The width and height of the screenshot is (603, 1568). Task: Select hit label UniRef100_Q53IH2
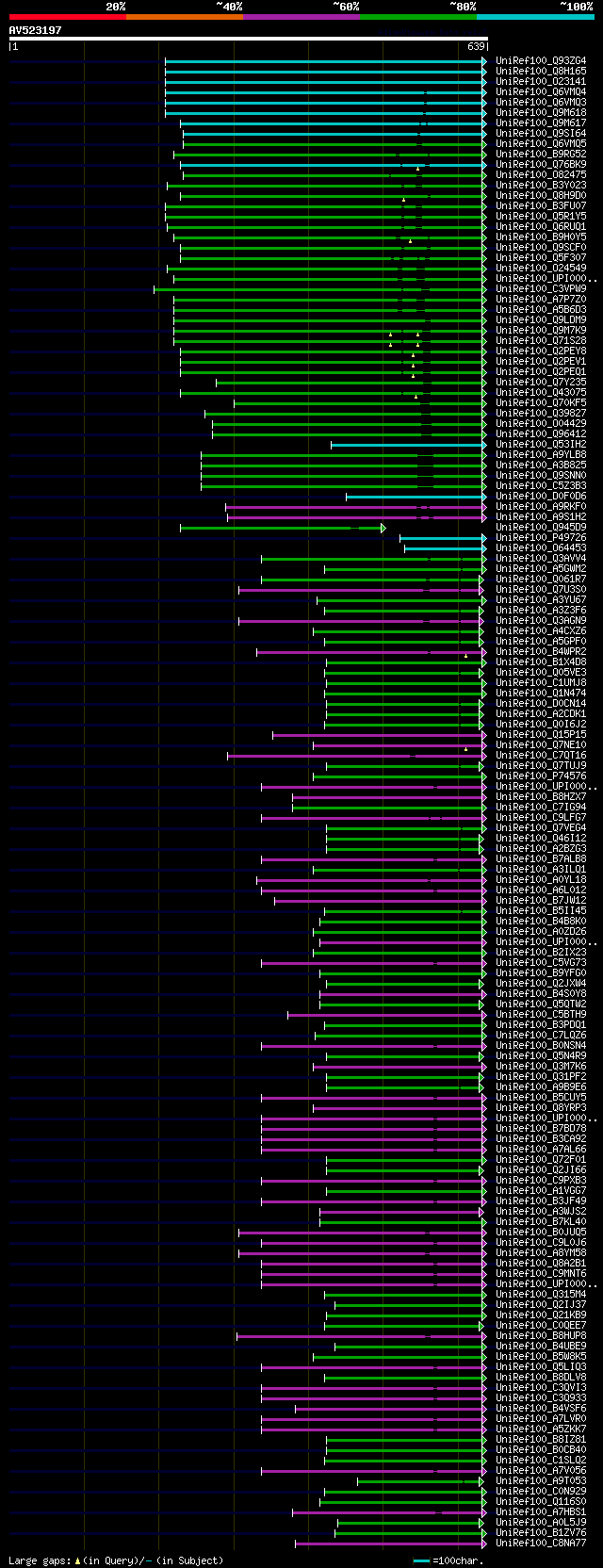click(x=541, y=445)
